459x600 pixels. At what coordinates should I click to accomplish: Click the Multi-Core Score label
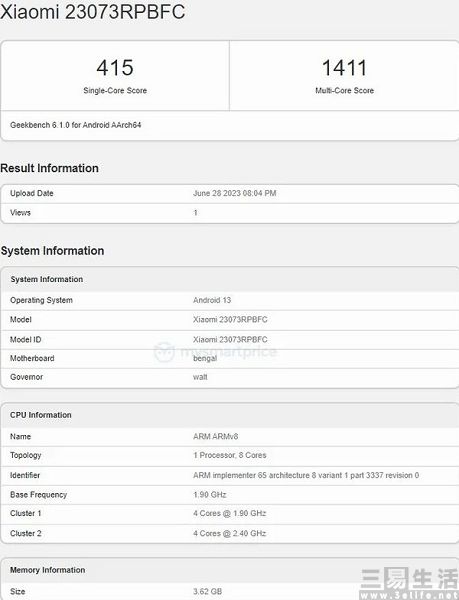coord(344,91)
